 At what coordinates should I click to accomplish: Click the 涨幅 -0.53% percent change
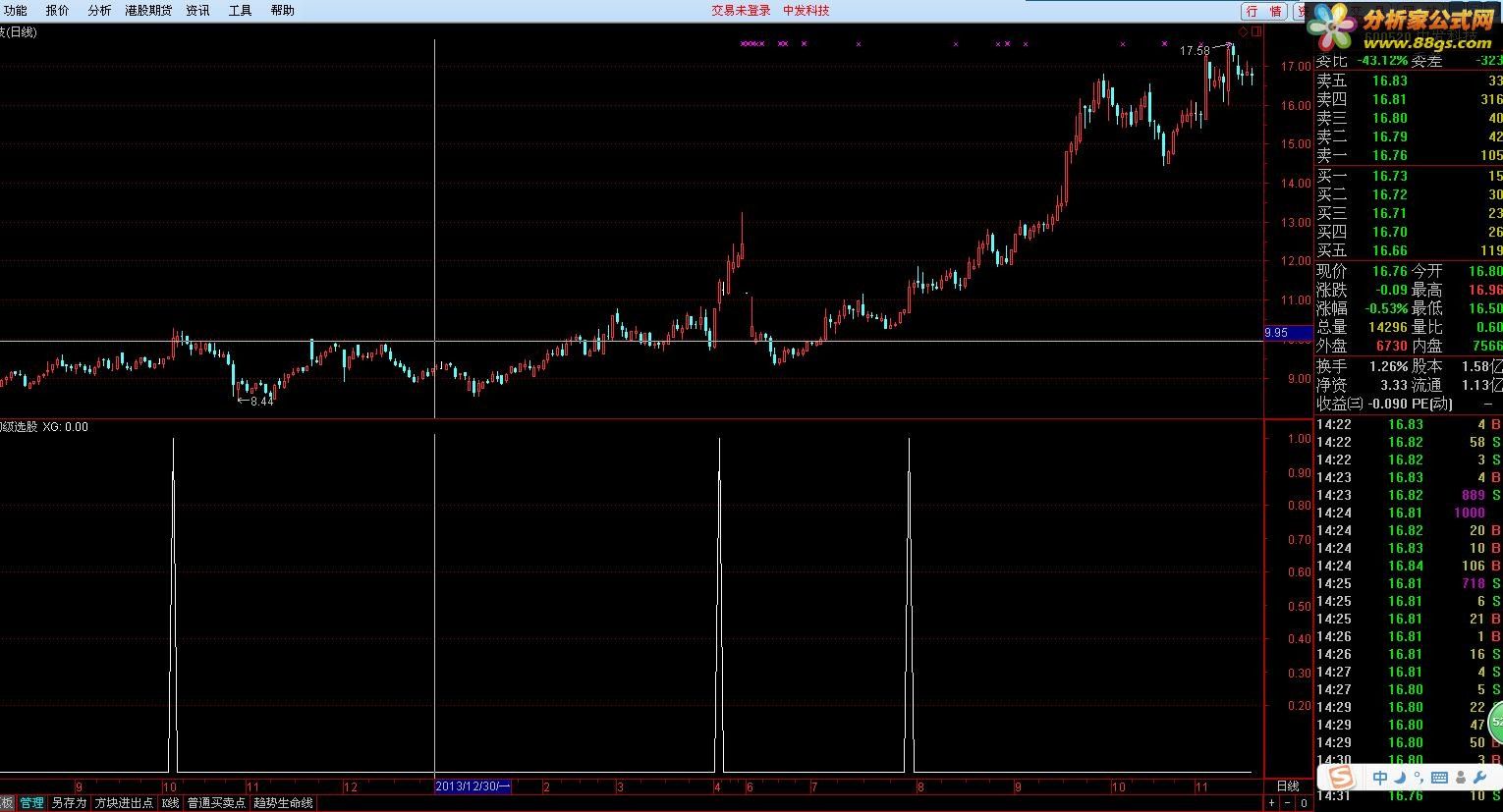coord(1386,308)
